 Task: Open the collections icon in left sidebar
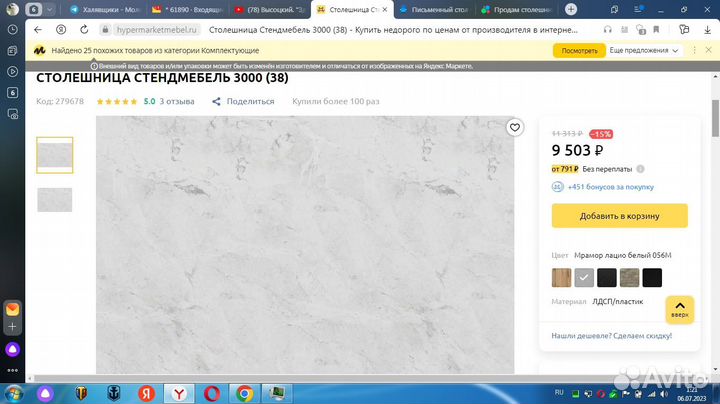click(x=12, y=50)
